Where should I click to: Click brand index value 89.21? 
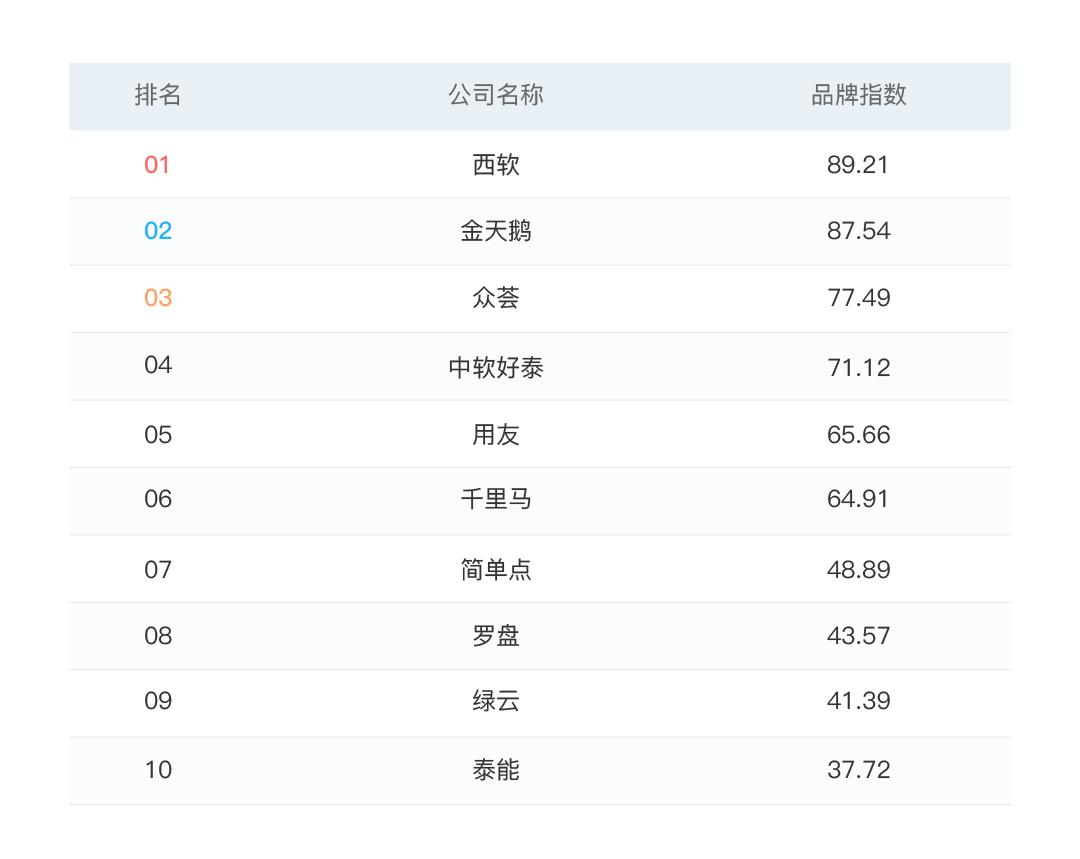[858, 164]
